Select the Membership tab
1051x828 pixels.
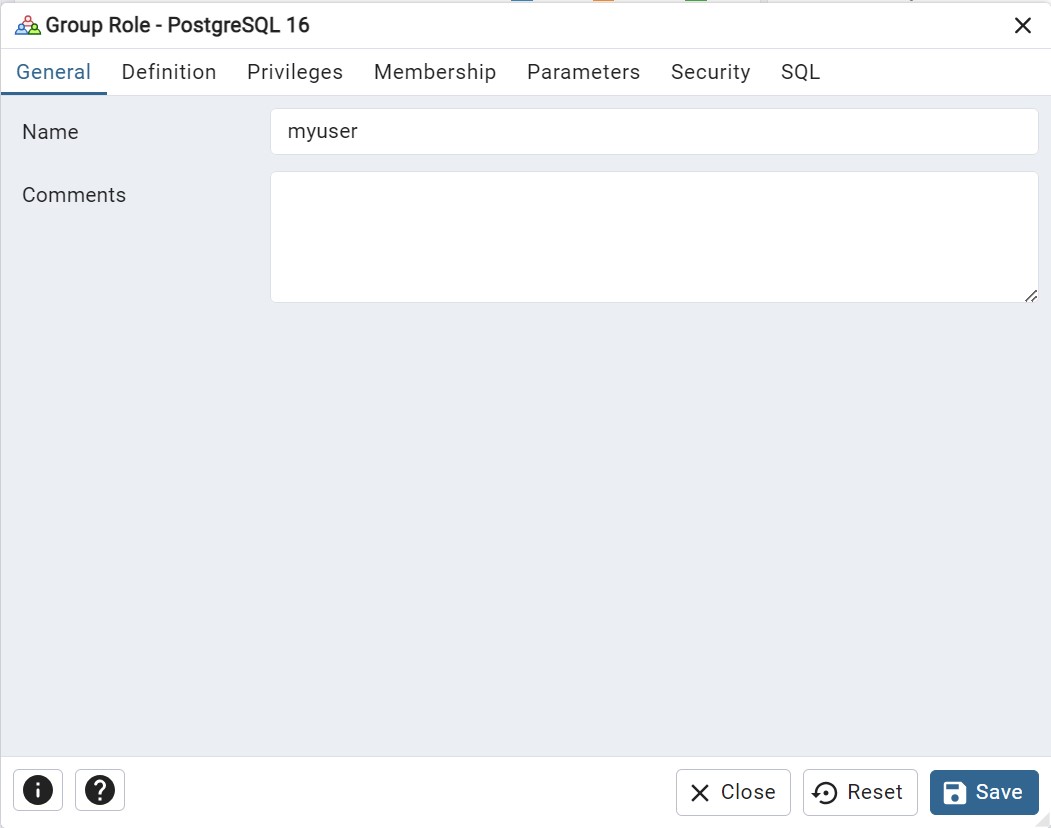(435, 72)
